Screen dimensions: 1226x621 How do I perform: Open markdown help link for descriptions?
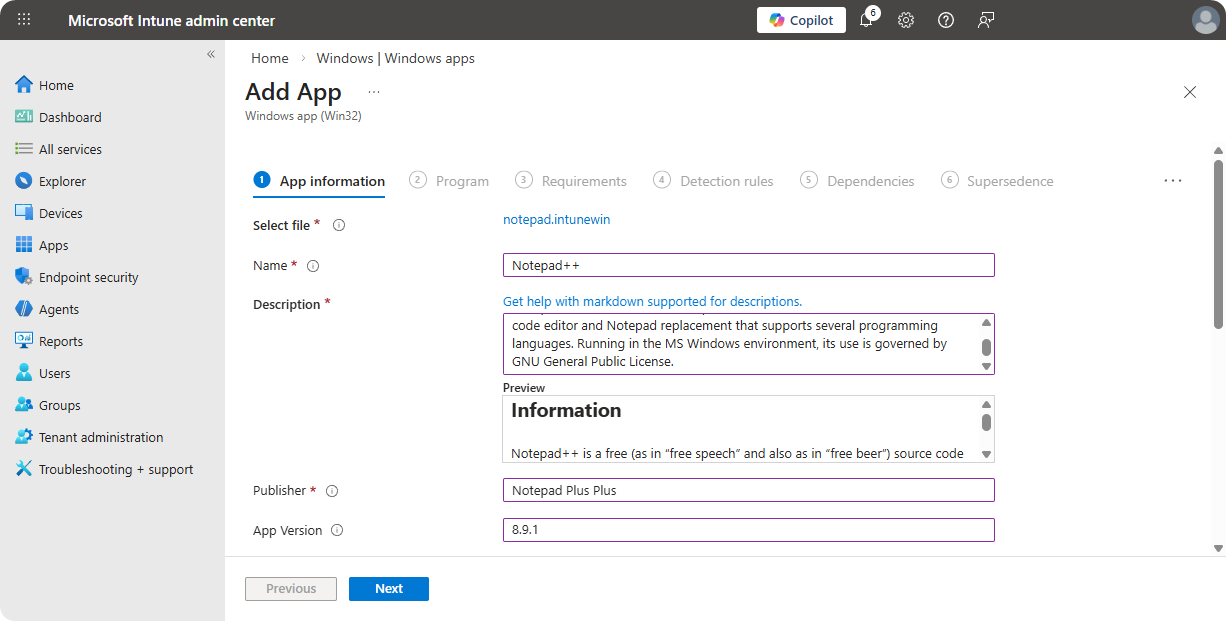point(652,301)
